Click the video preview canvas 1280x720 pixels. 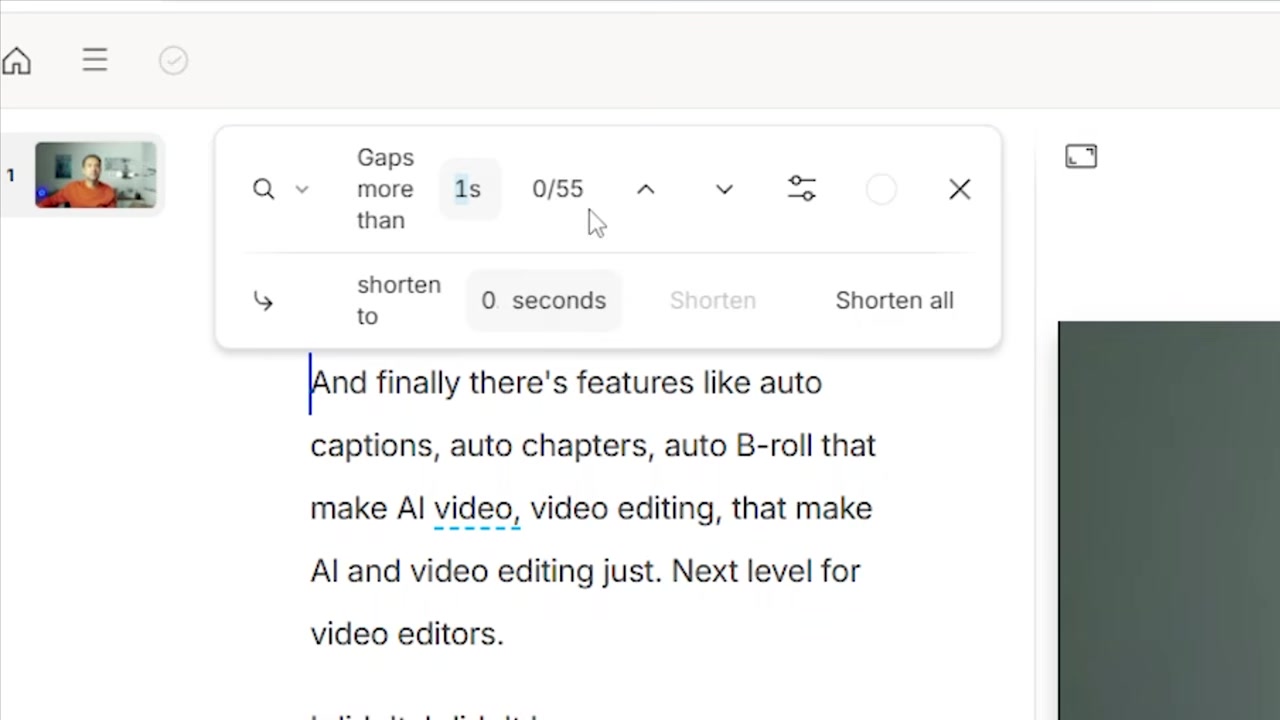1169,520
